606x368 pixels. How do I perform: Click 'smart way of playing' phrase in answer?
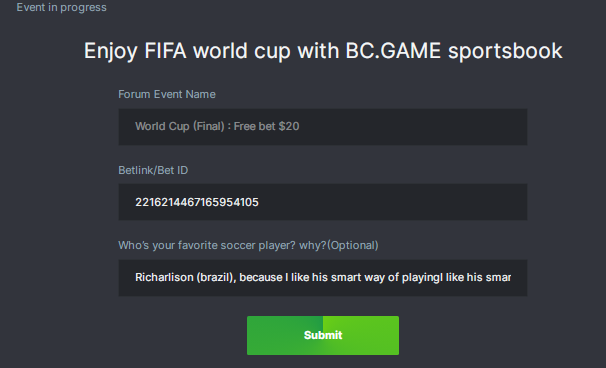[x=385, y=278]
